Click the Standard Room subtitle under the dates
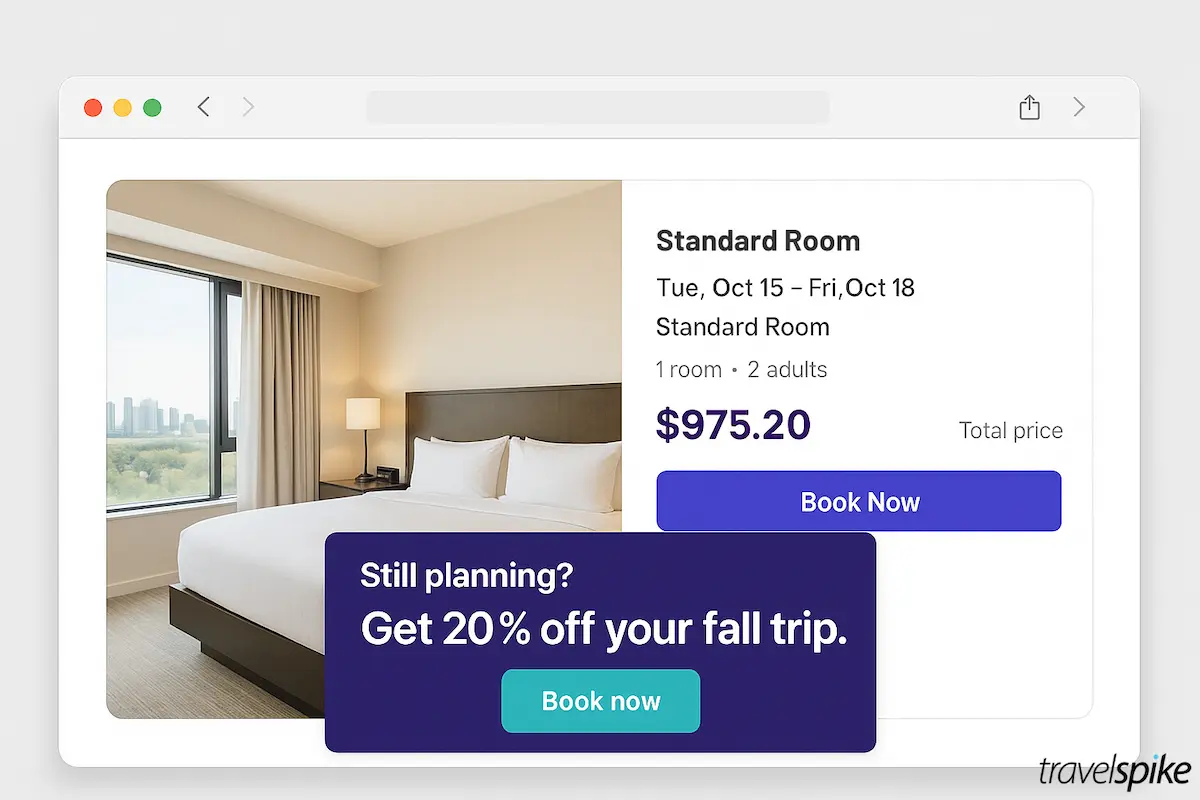Image resolution: width=1200 pixels, height=800 pixels. click(x=743, y=327)
